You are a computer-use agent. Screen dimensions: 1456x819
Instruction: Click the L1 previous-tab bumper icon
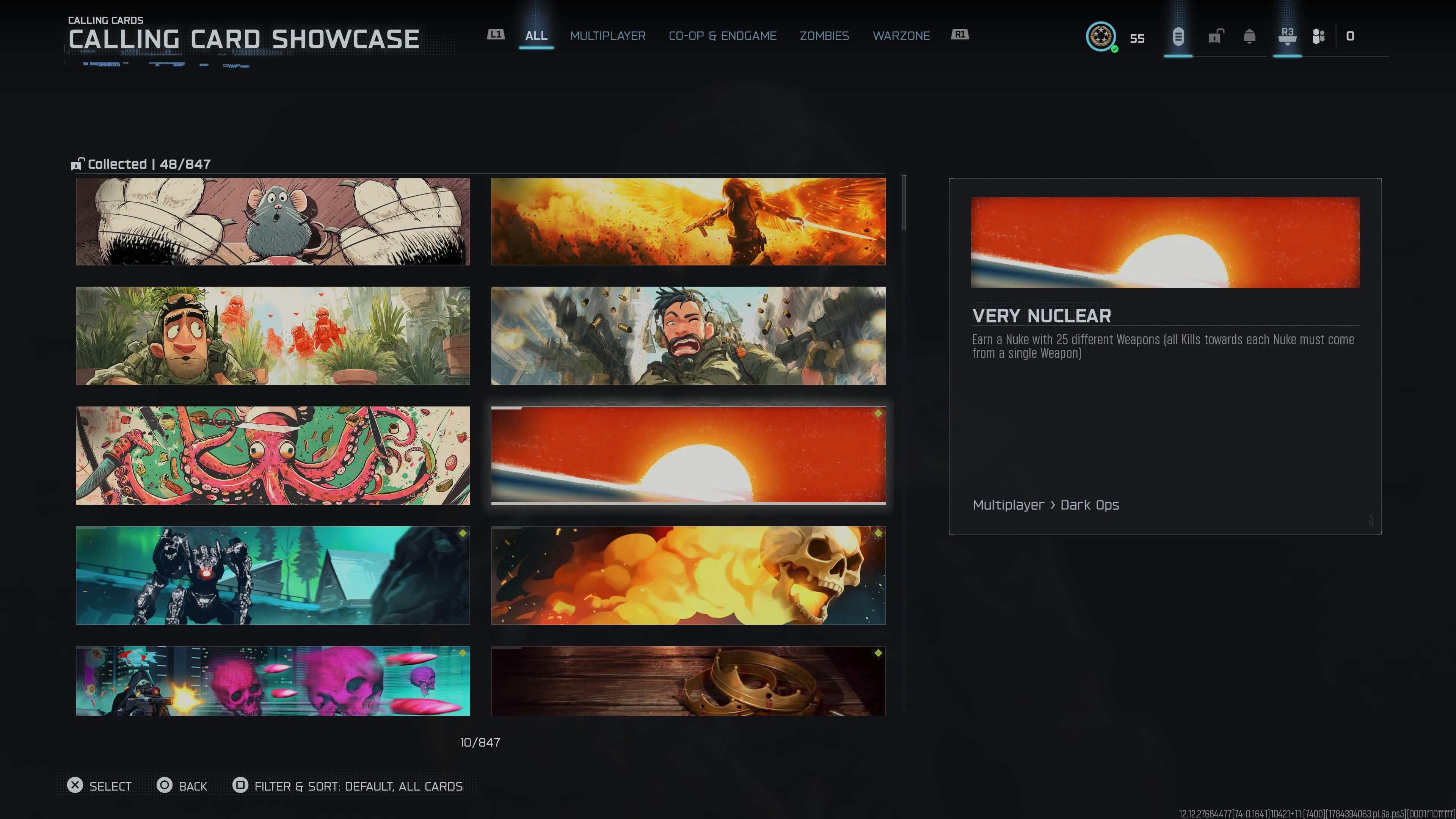pyautogui.click(x=496, y=35)
